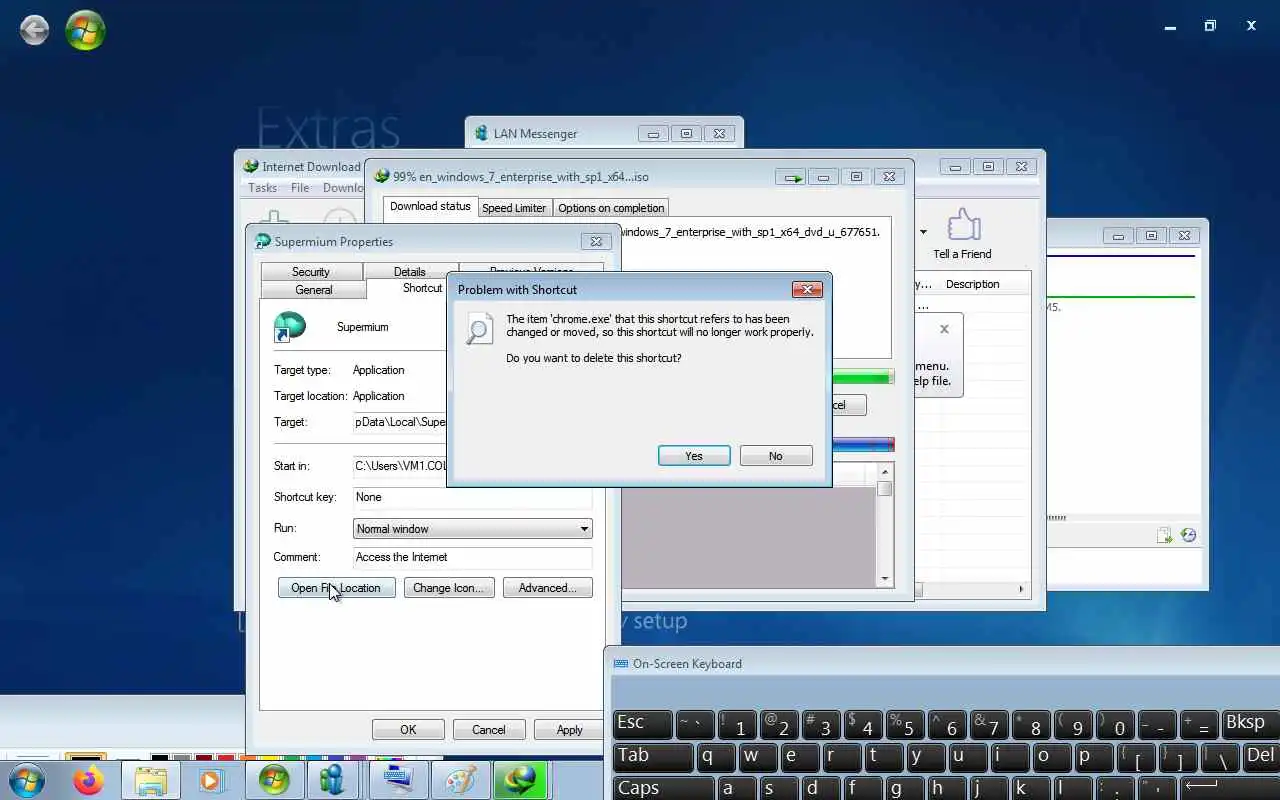The width and height of the screenshot is (1280, 800).
Task: Click the Supermium Properties title bar icon
Action: [x=263, y=242]
